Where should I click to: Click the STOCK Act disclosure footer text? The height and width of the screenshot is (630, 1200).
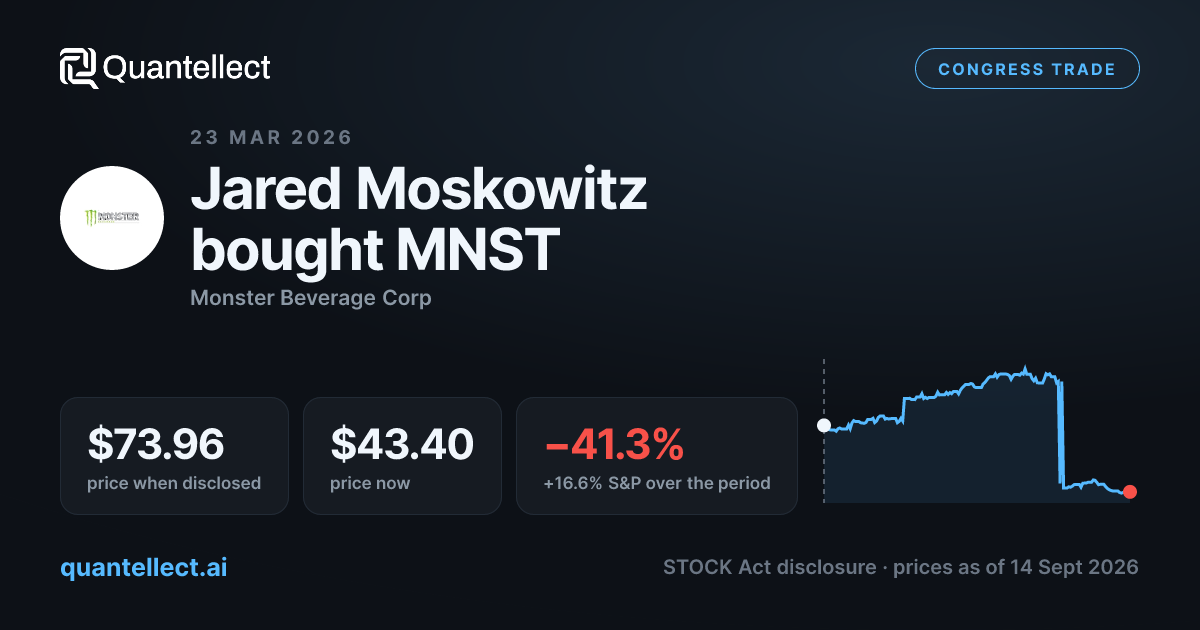coord(900,567)
